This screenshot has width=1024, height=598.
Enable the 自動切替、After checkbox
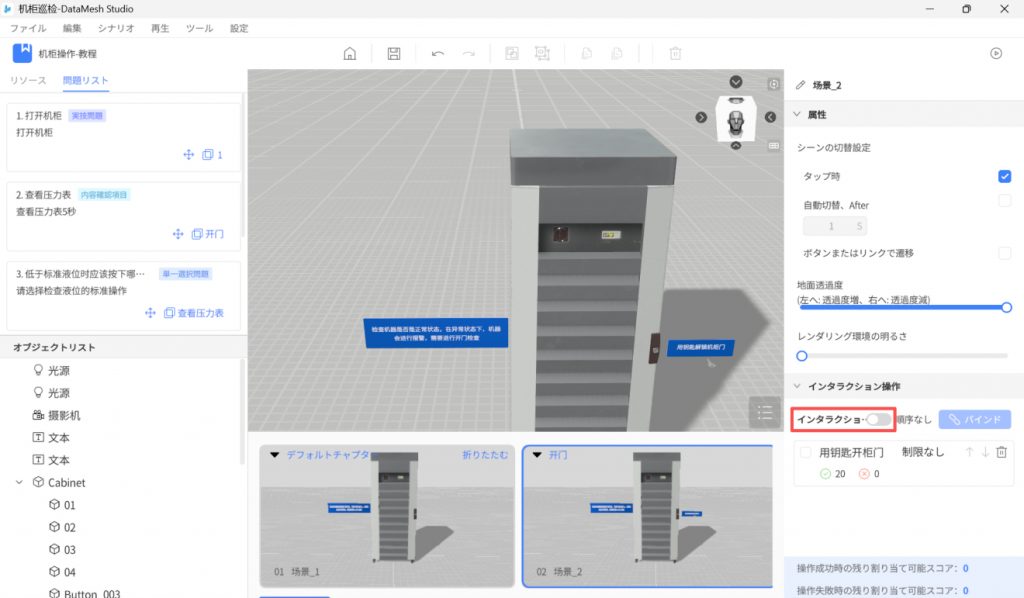click(x=1004, y=202)
